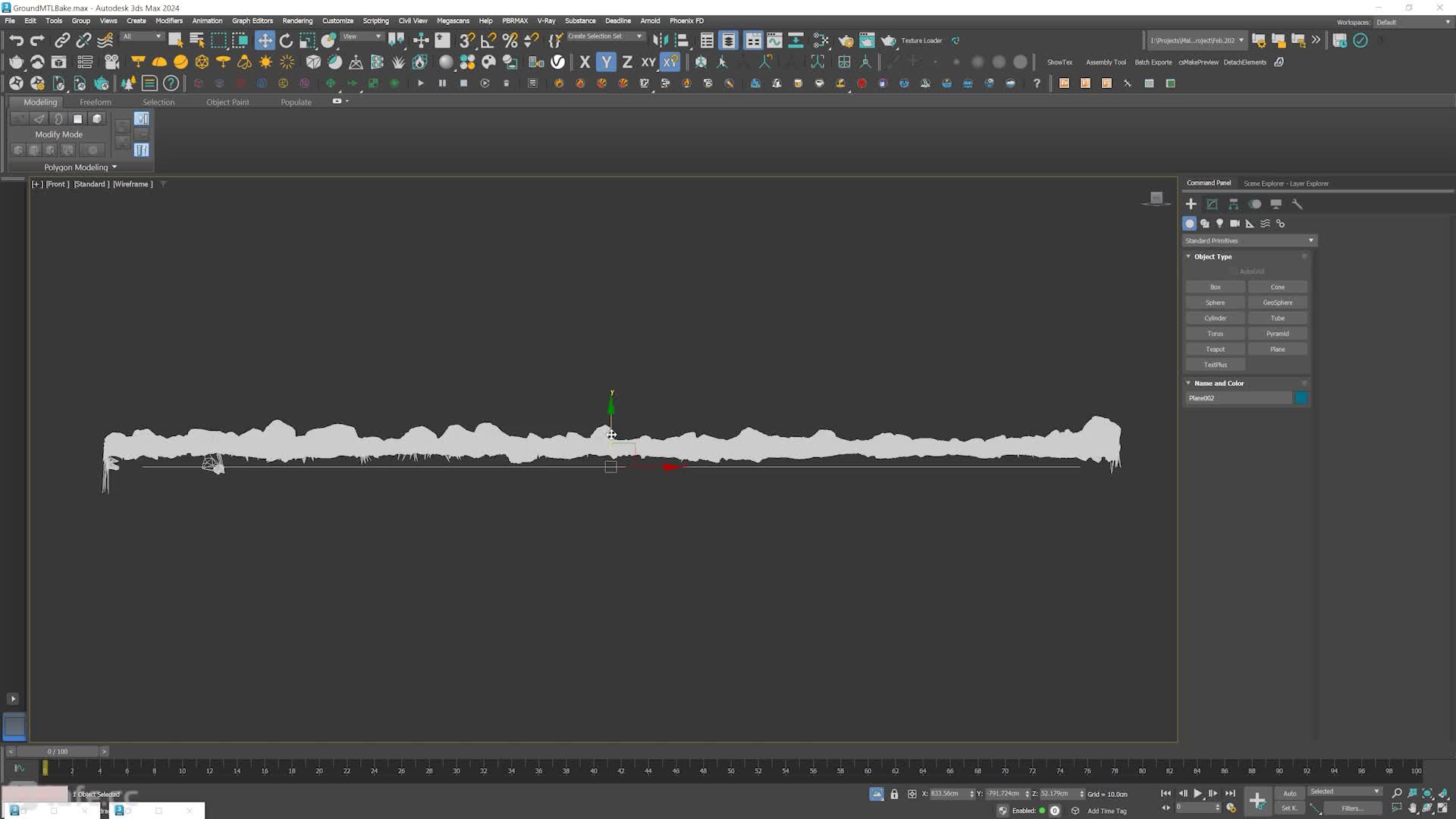This screenshot has width=1456, height=819.
Task: Click the Redo arrow icon
Action: 37,40
